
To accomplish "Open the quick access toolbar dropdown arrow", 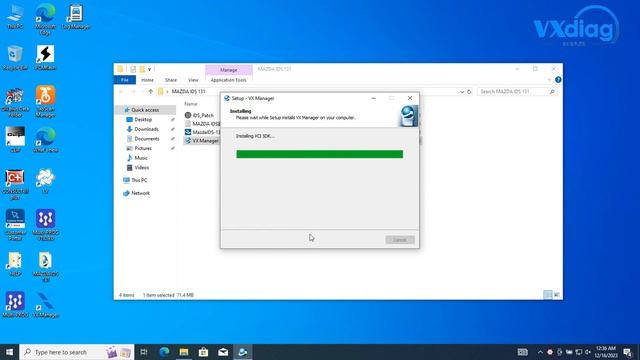I will point(149,69).
